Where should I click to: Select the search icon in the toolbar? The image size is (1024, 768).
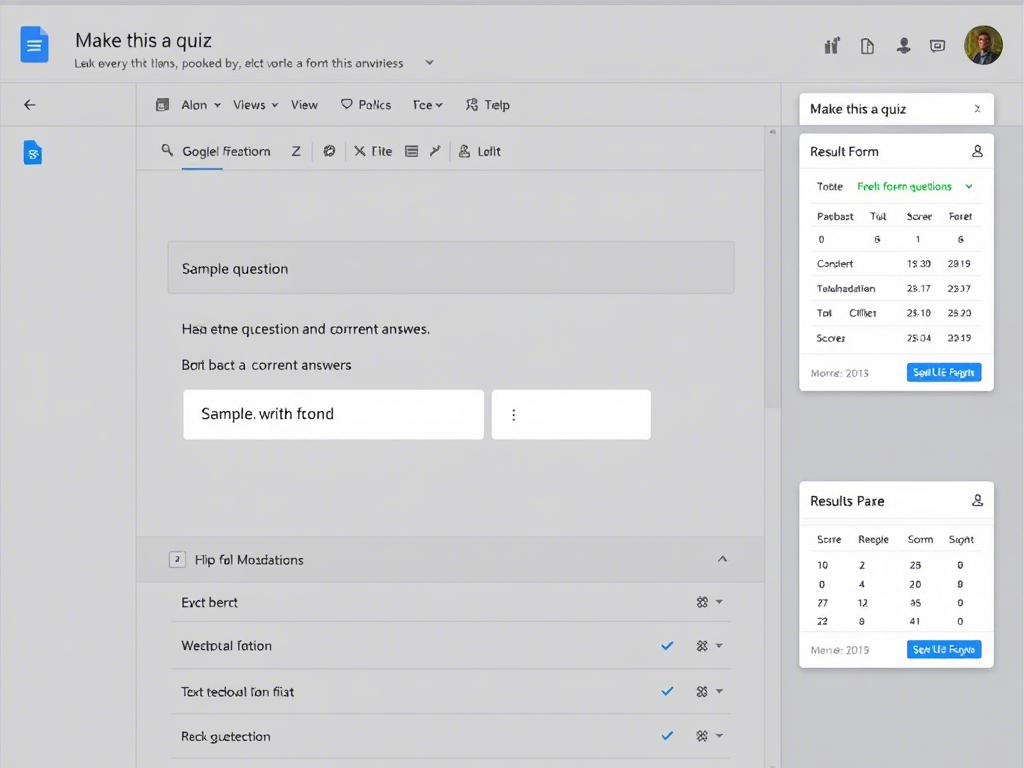pos(166,151)
